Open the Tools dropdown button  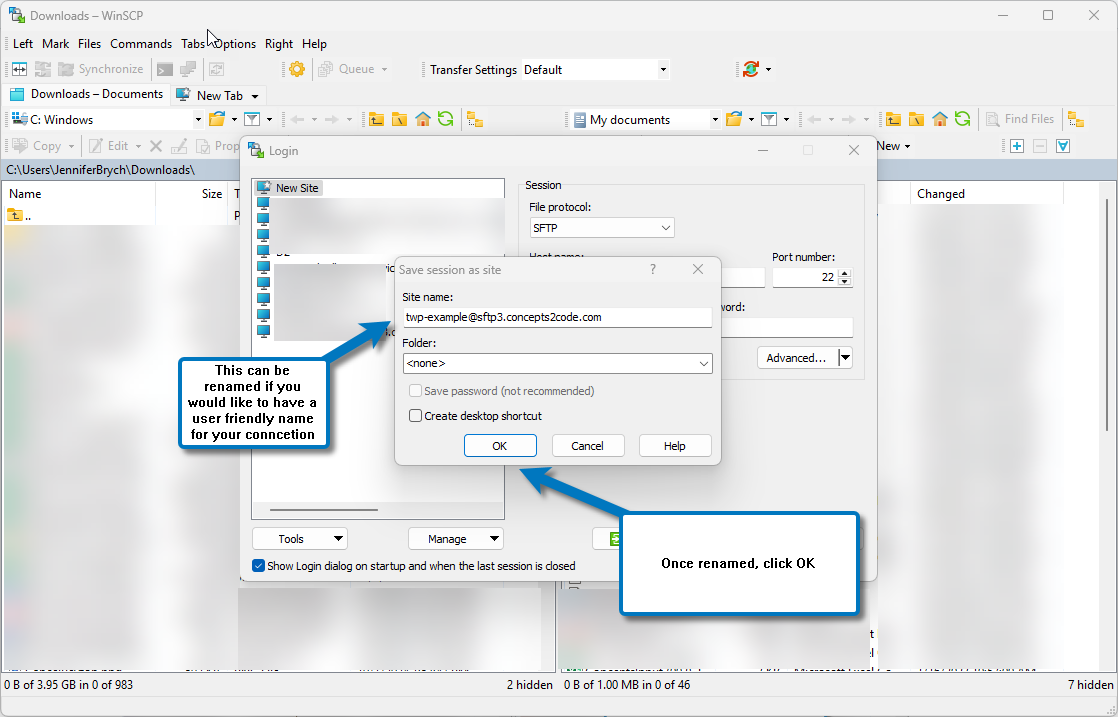(x=299, y=539)
